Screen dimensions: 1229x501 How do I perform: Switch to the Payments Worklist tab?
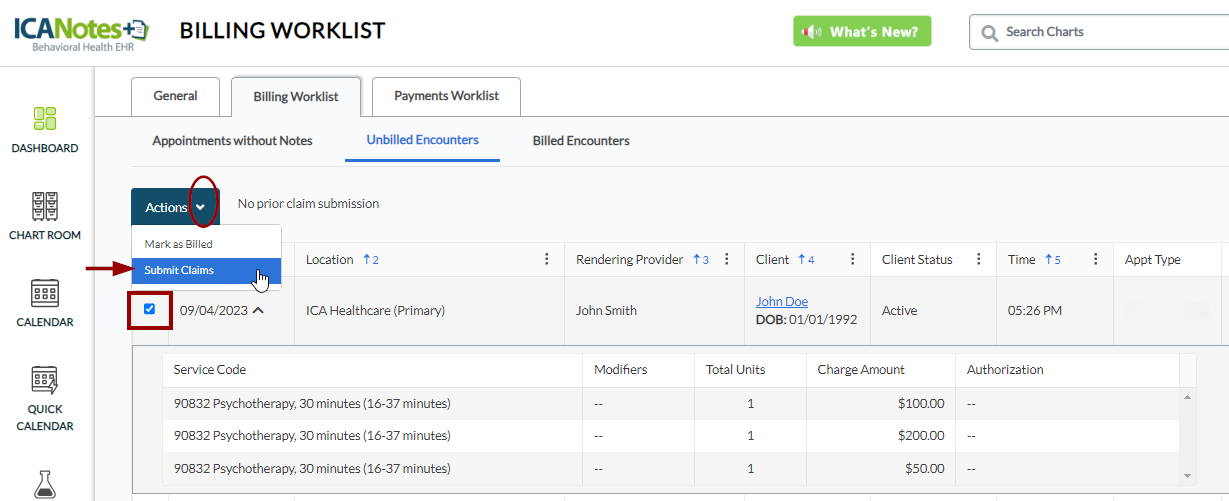pyautogui.click(x=446, y=96)
